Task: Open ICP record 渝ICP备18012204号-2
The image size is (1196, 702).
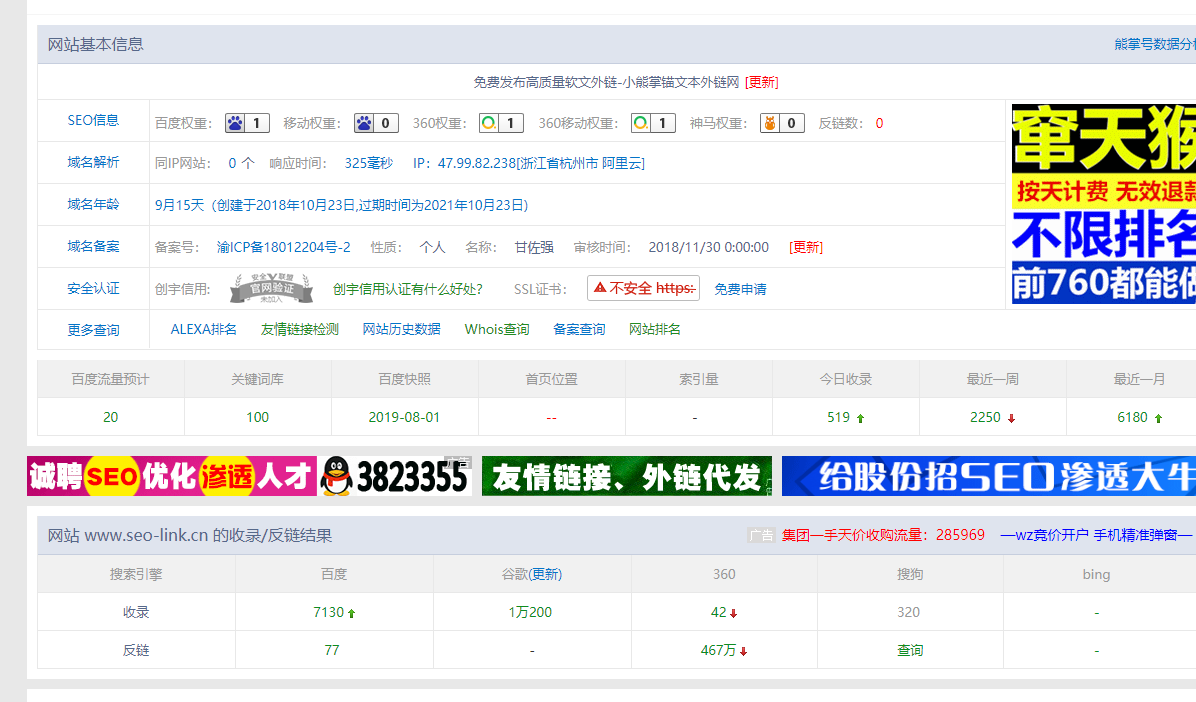Action: (284, 247)
